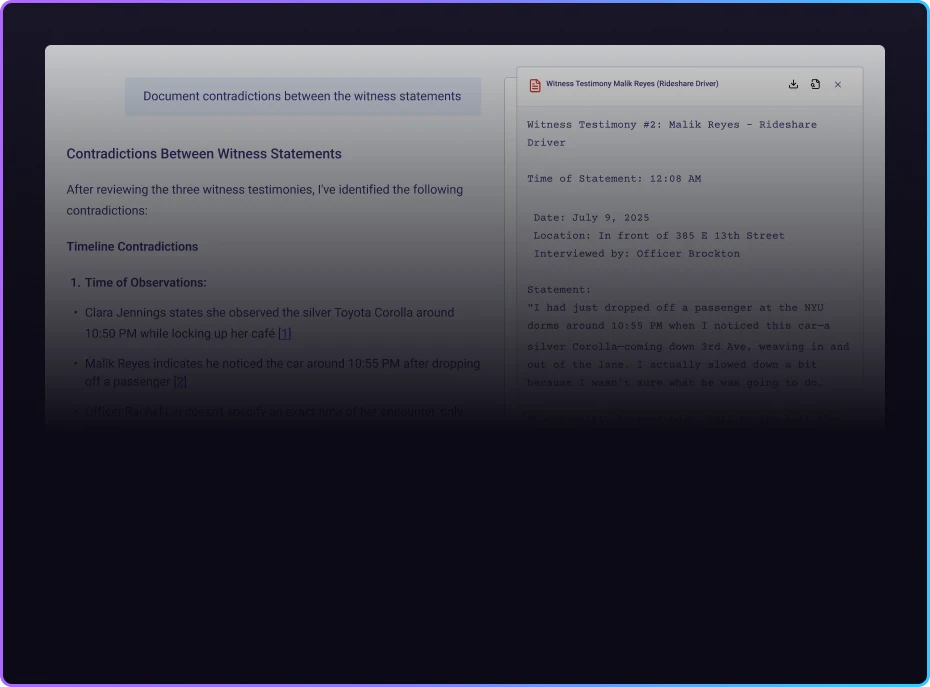Select the Statement label in the testimony text

pyautogui.click(x=556, y=289)
